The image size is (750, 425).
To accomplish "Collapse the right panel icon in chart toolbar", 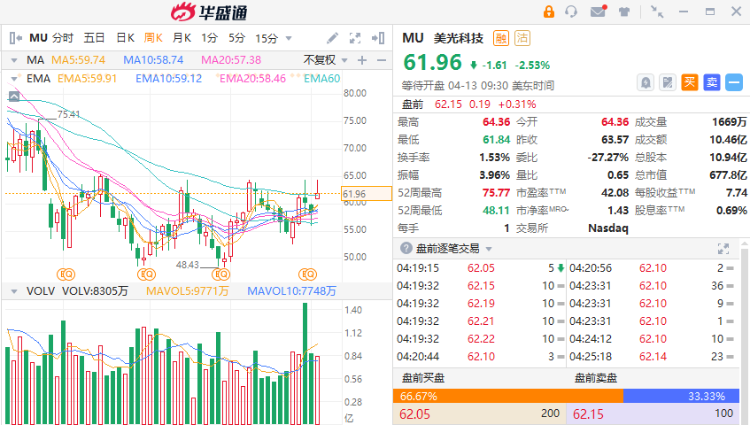I will 378,38.
